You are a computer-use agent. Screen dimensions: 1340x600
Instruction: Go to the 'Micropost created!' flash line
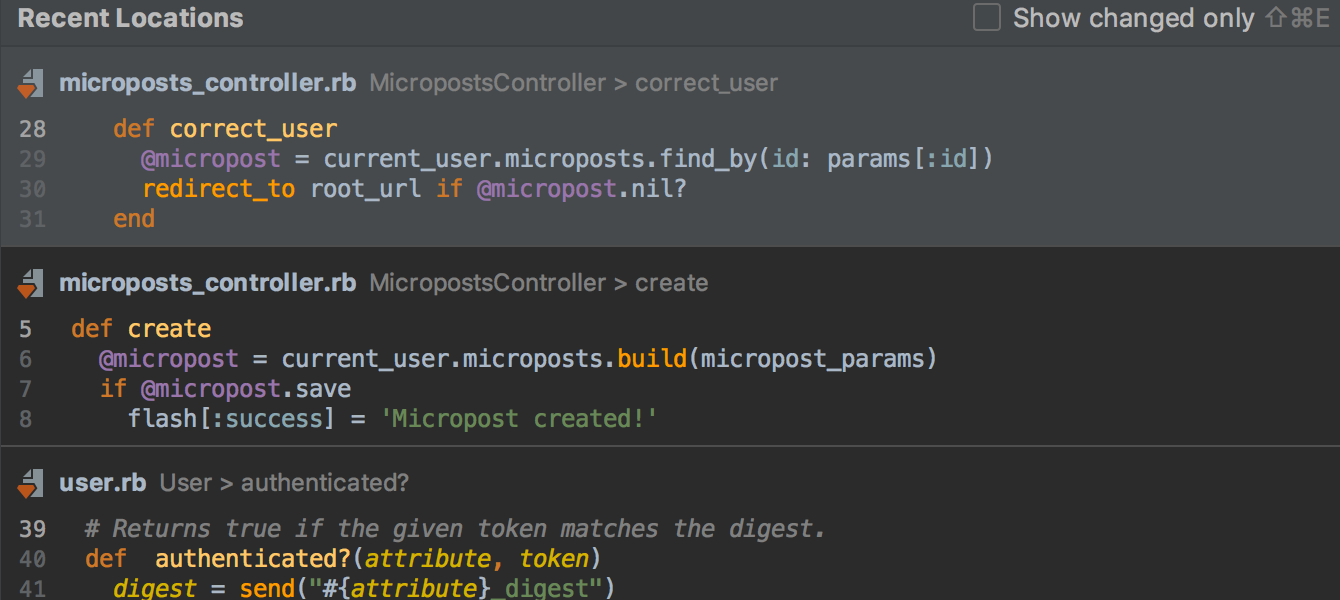392,418
